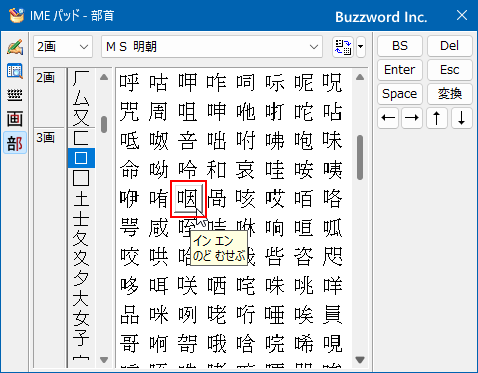This screenshot has height=373, width=478.
Task: Open the 2画 stroke count dropdown
Action: pos(63,47)
